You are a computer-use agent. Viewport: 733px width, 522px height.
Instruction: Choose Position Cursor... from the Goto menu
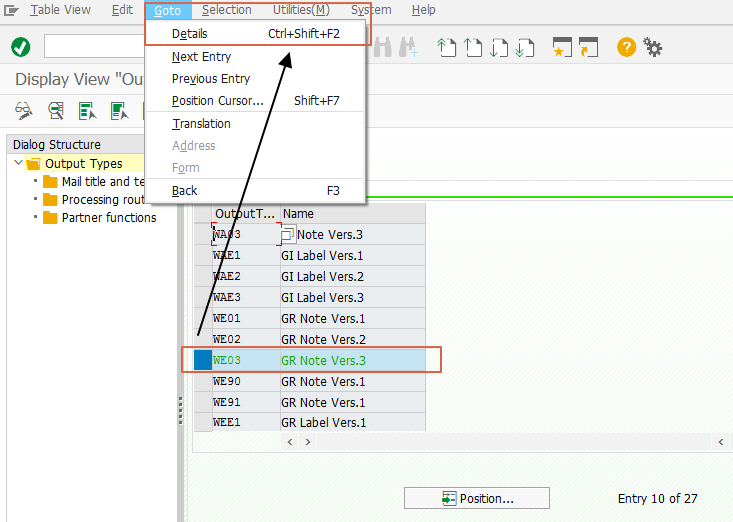point(255,100)
